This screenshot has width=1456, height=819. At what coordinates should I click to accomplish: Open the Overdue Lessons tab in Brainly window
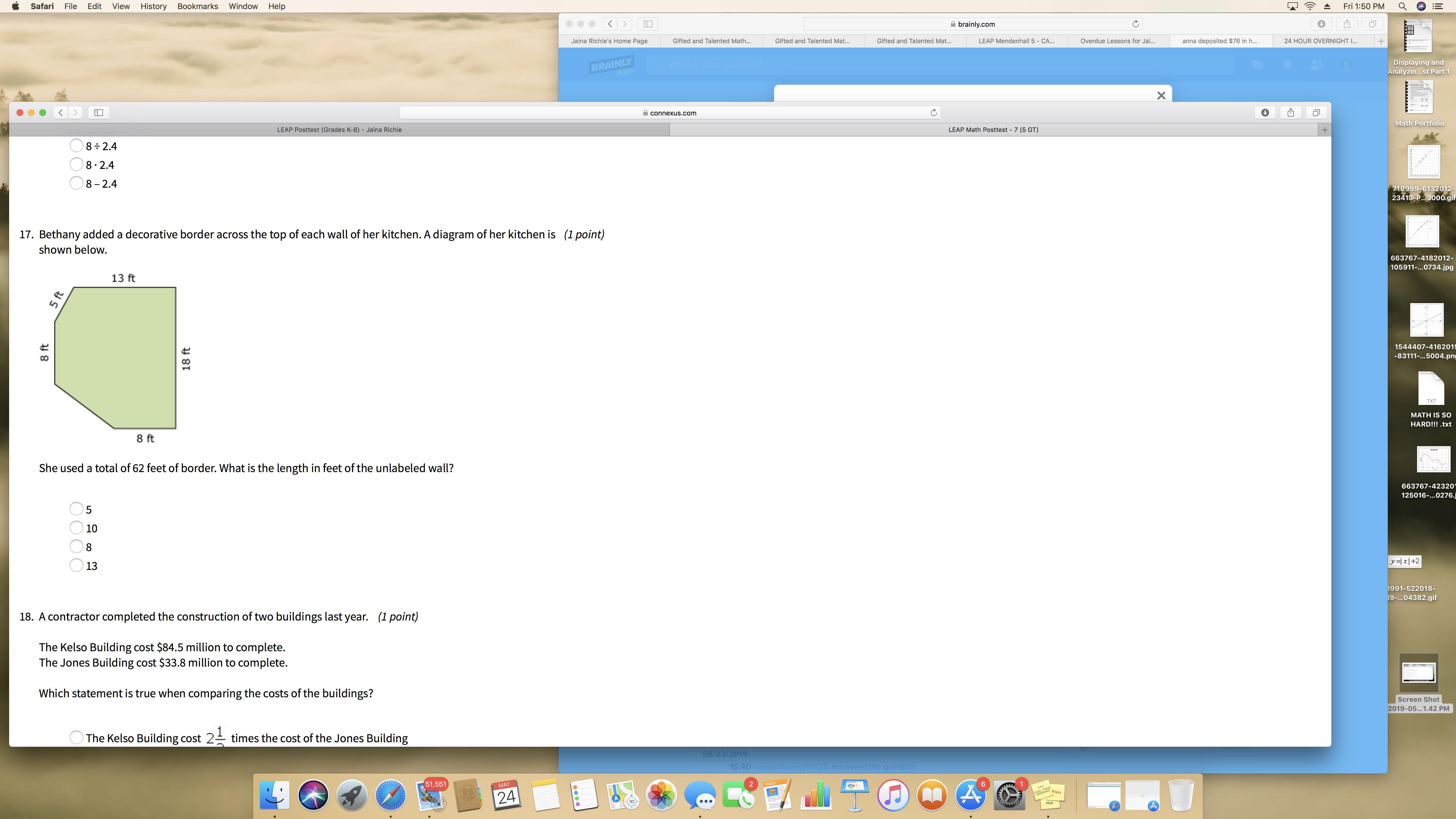tap(1117, 41)
